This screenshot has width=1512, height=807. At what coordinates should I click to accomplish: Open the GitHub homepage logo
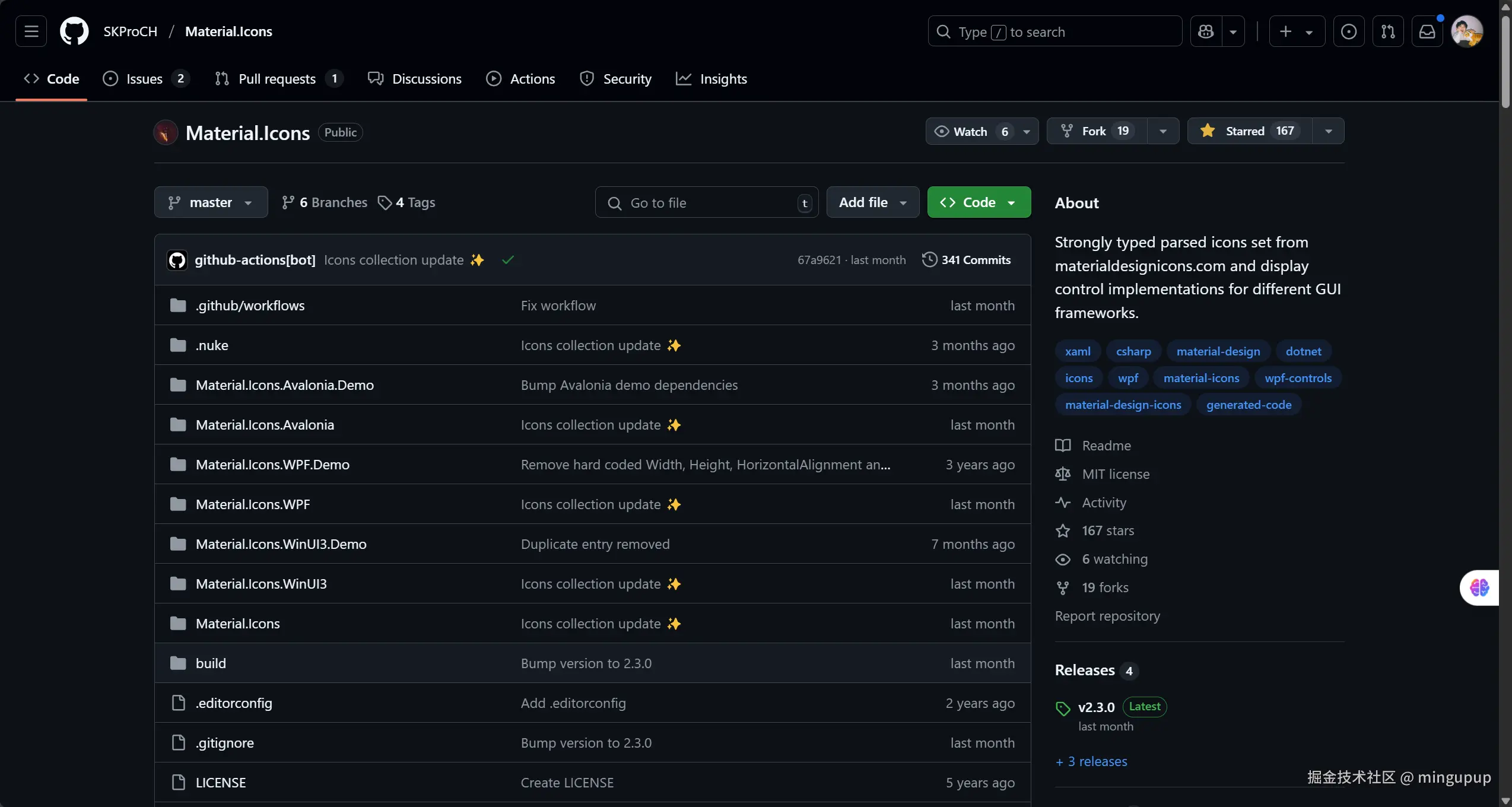[74, 31]
